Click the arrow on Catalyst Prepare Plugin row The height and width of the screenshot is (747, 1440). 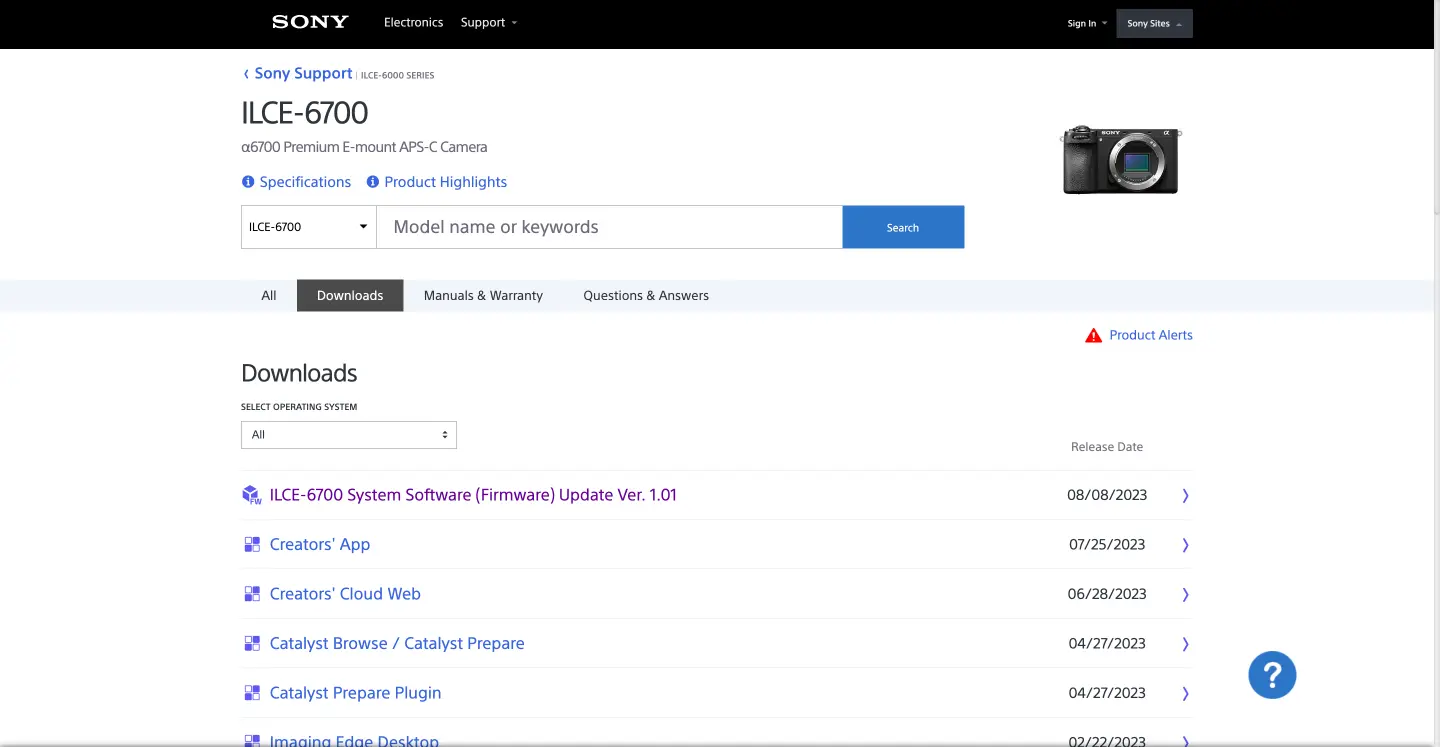[1185, 693]
